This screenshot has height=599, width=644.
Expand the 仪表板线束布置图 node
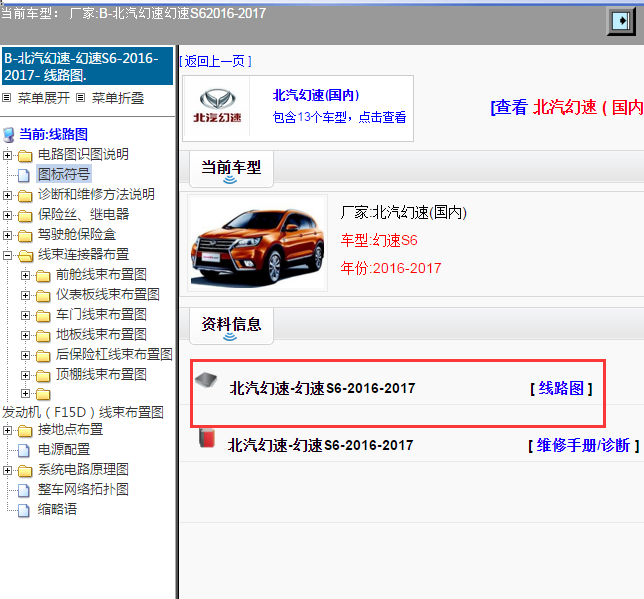coord(25,295)
